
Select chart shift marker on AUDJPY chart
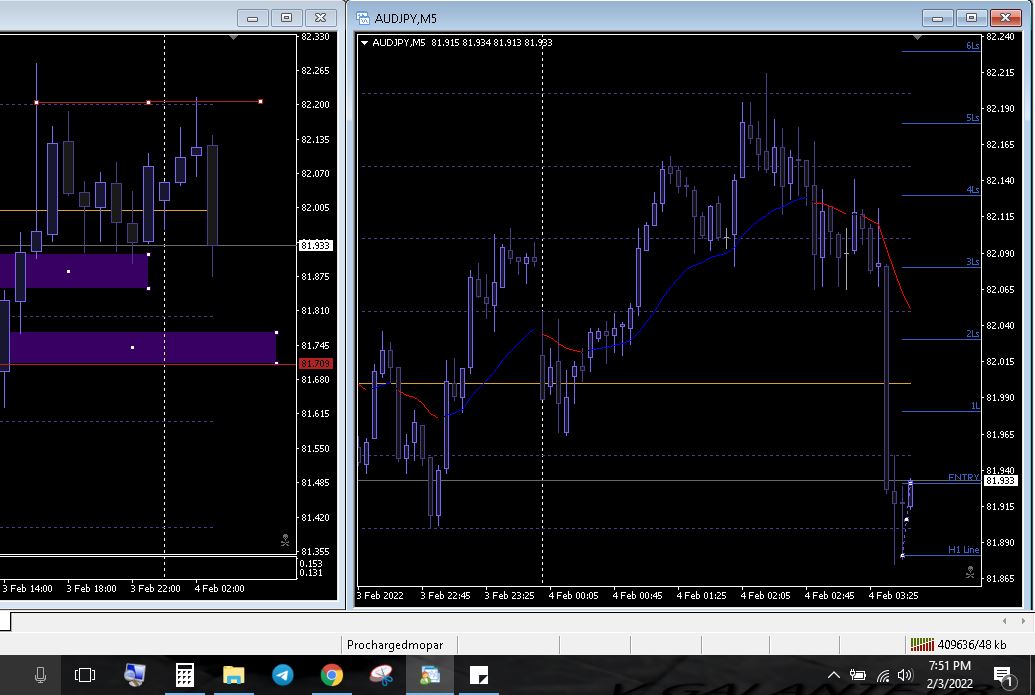918,38
